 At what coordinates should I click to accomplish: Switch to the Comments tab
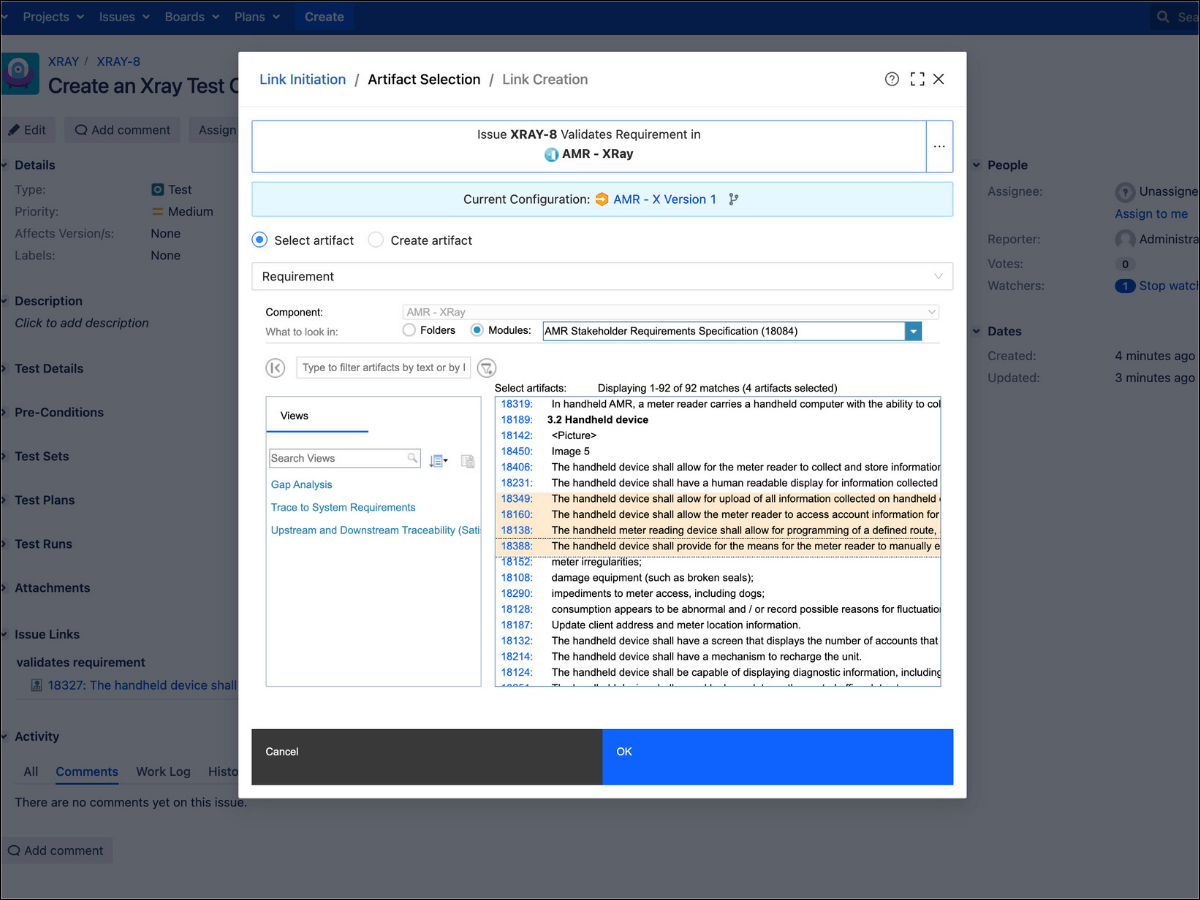pos(87,771)
